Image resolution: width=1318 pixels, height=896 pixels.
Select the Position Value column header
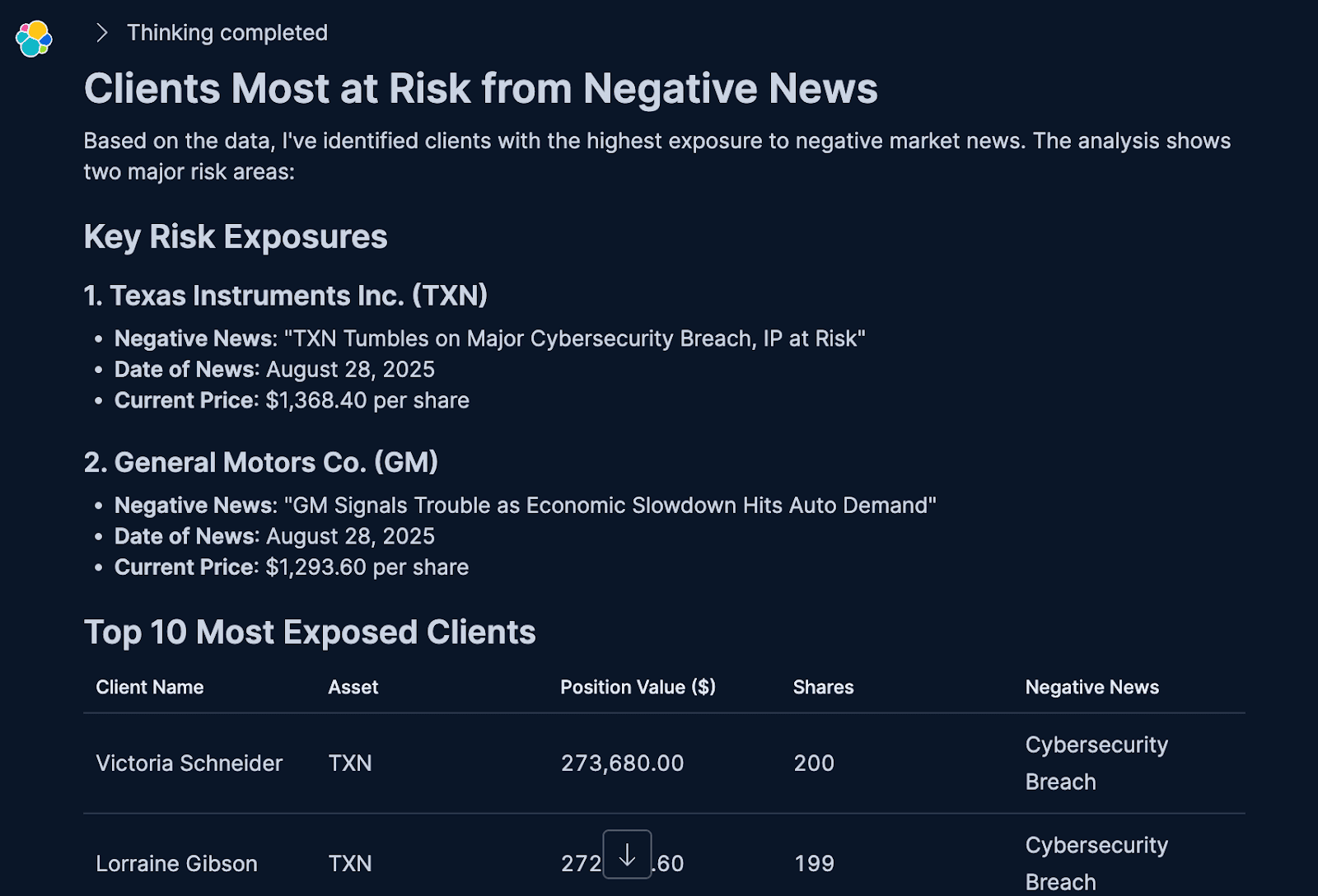pyautogui.click(x=638, y=687)
